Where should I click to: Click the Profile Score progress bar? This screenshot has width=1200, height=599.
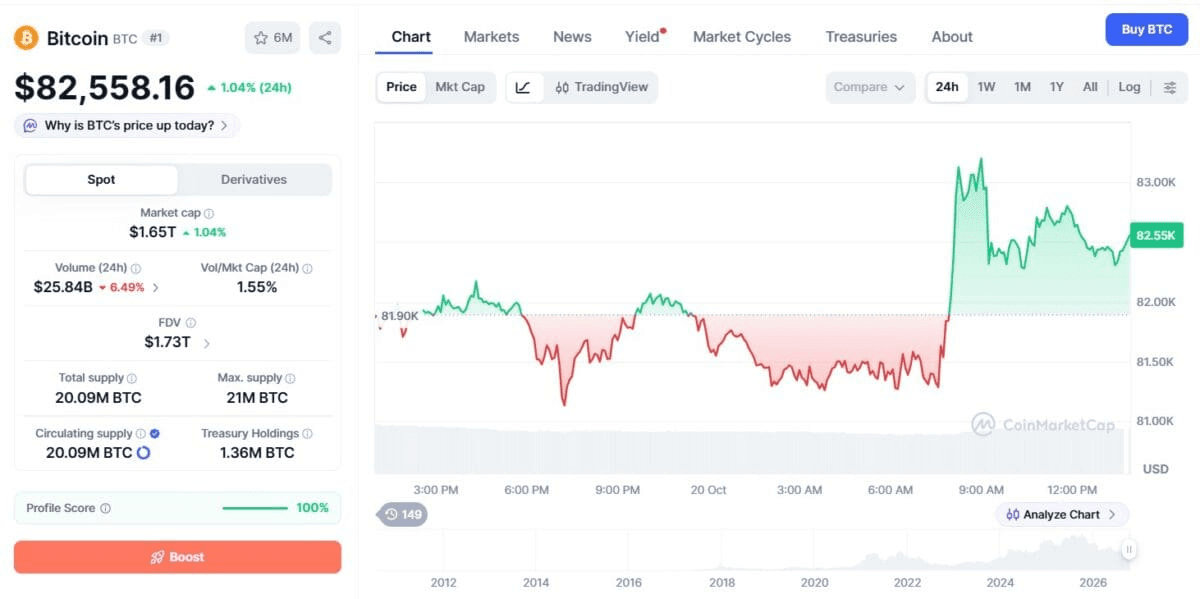(x=255, y=508)
